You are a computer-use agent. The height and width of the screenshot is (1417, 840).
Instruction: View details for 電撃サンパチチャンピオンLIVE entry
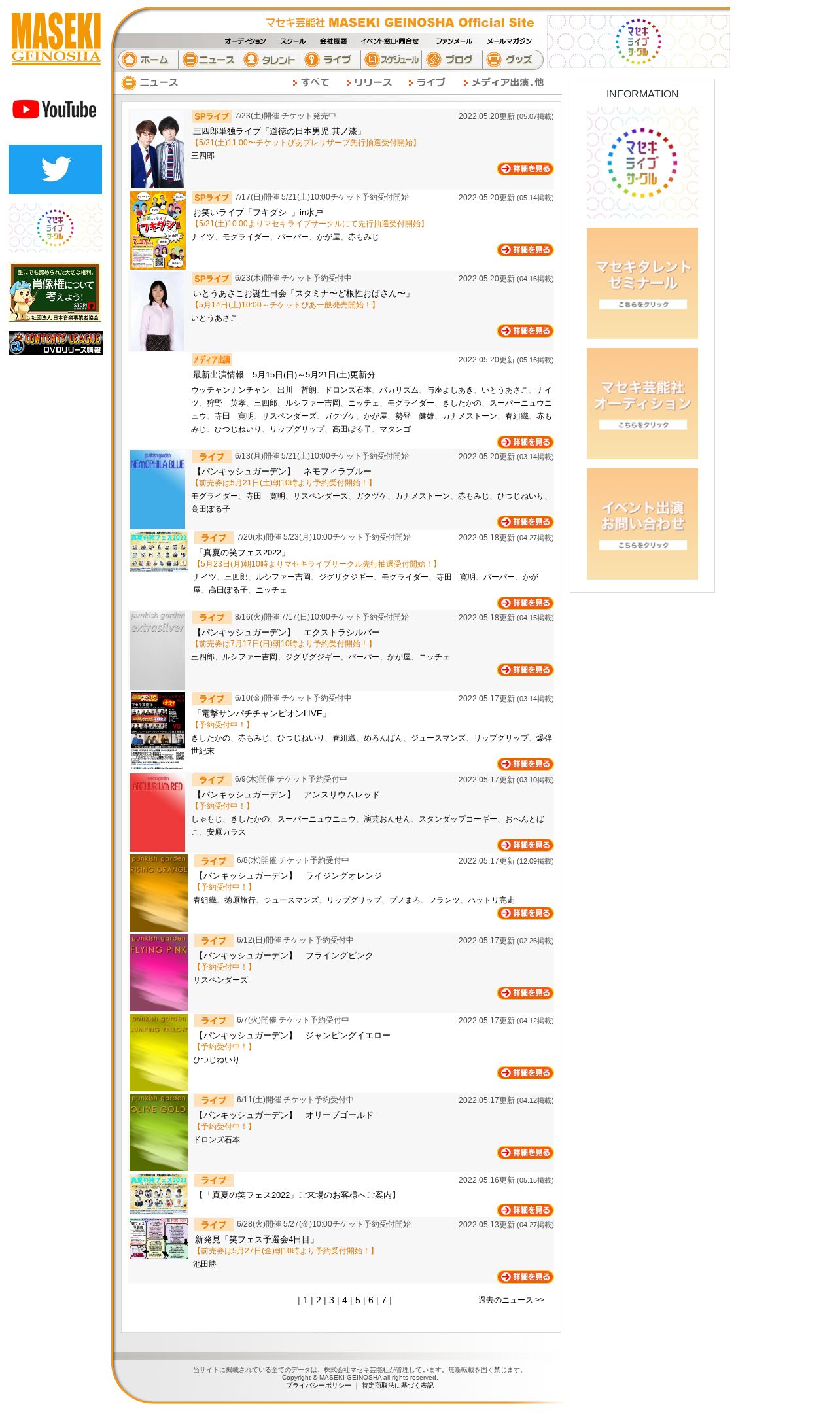[525, 764]
